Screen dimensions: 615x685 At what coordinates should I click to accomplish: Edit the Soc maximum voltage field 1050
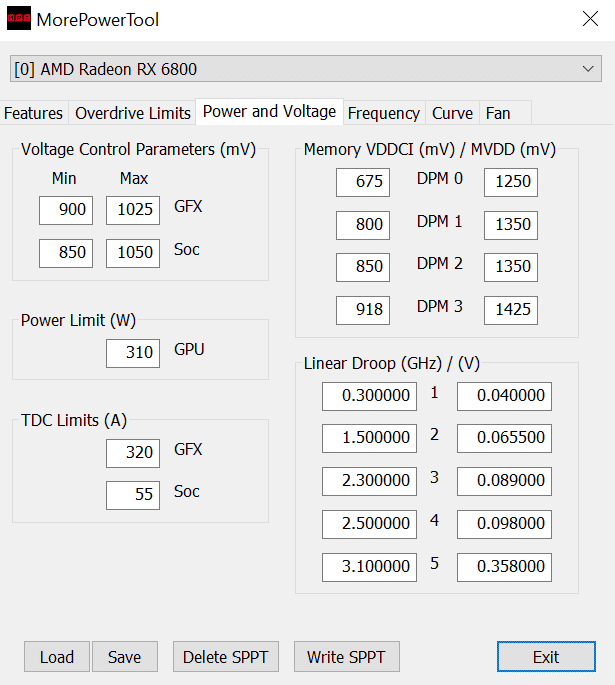(x=133, y=253)
